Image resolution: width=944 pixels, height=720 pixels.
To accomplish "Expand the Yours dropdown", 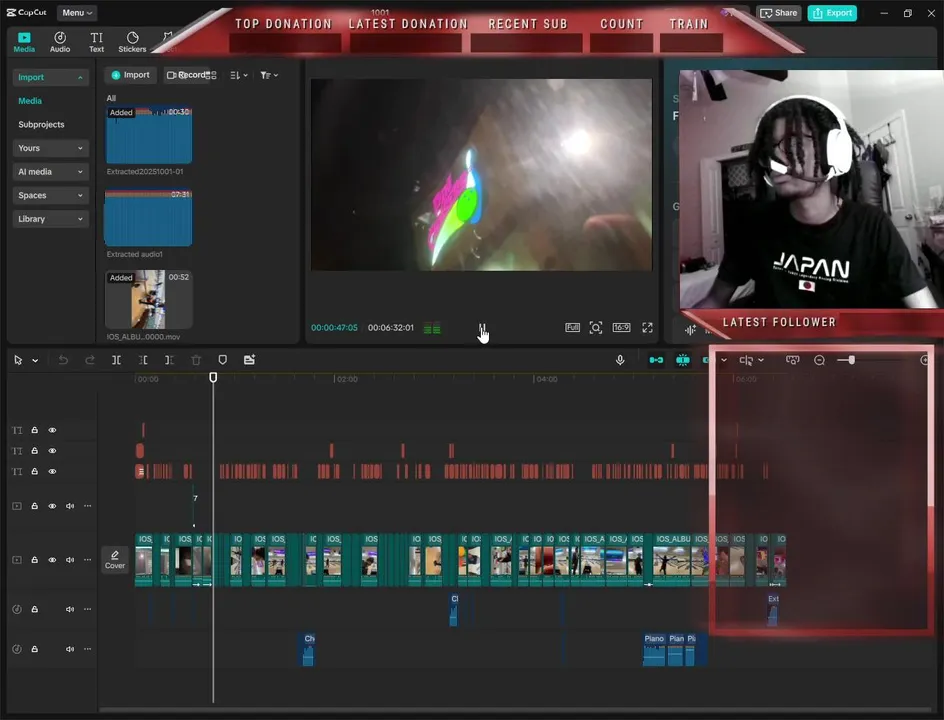I will pyautogui.click(x=51, y=147).
